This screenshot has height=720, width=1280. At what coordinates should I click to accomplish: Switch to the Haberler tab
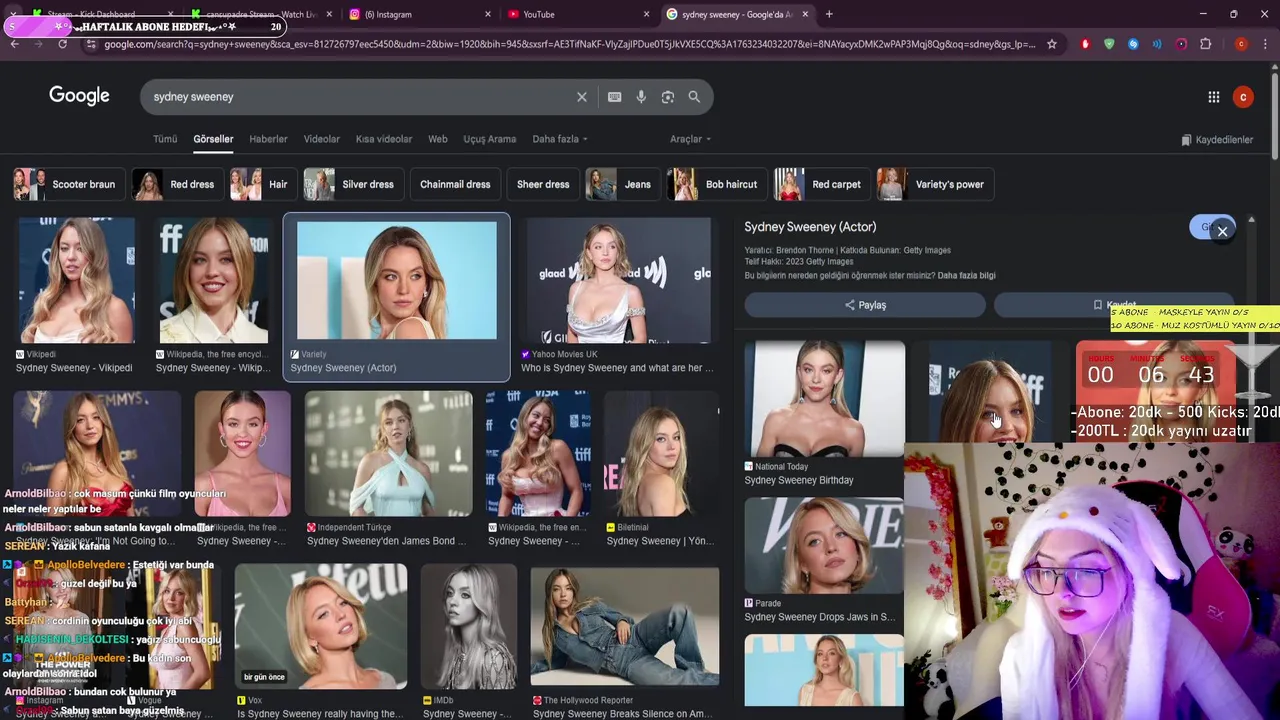coord(268,139)
